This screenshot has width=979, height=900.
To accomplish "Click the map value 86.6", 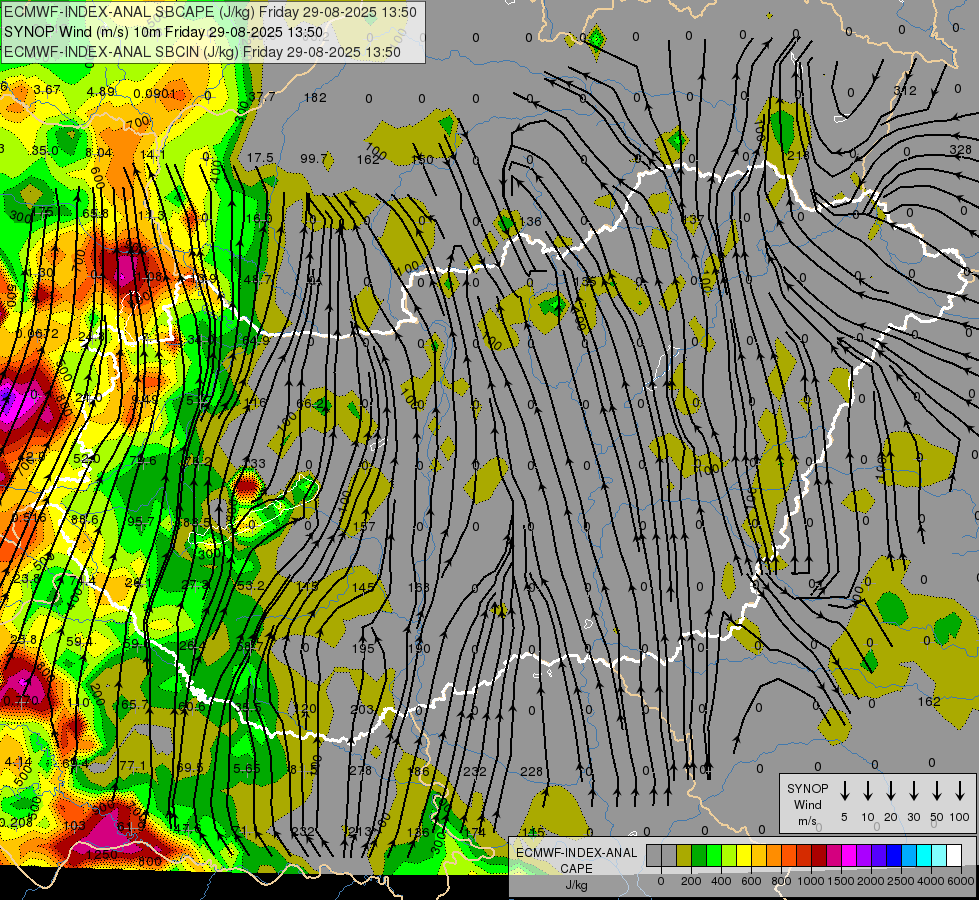I will click(x=84, y=520).
